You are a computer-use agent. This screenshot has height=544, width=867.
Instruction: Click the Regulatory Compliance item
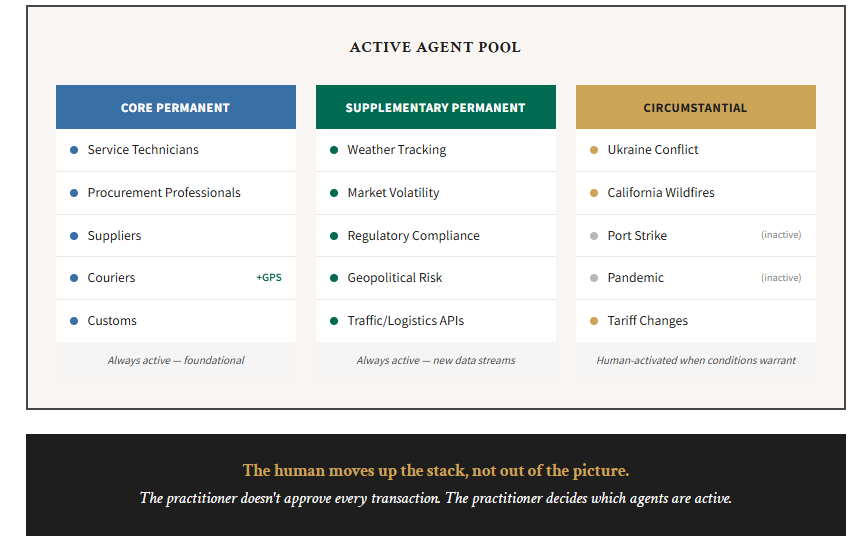point(413,236)
